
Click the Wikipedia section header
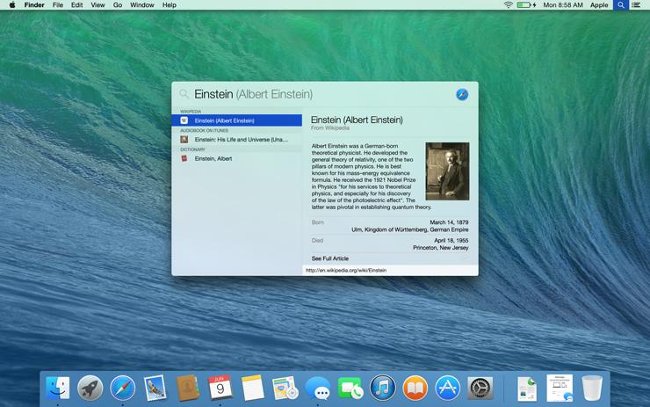click(191, 111)
